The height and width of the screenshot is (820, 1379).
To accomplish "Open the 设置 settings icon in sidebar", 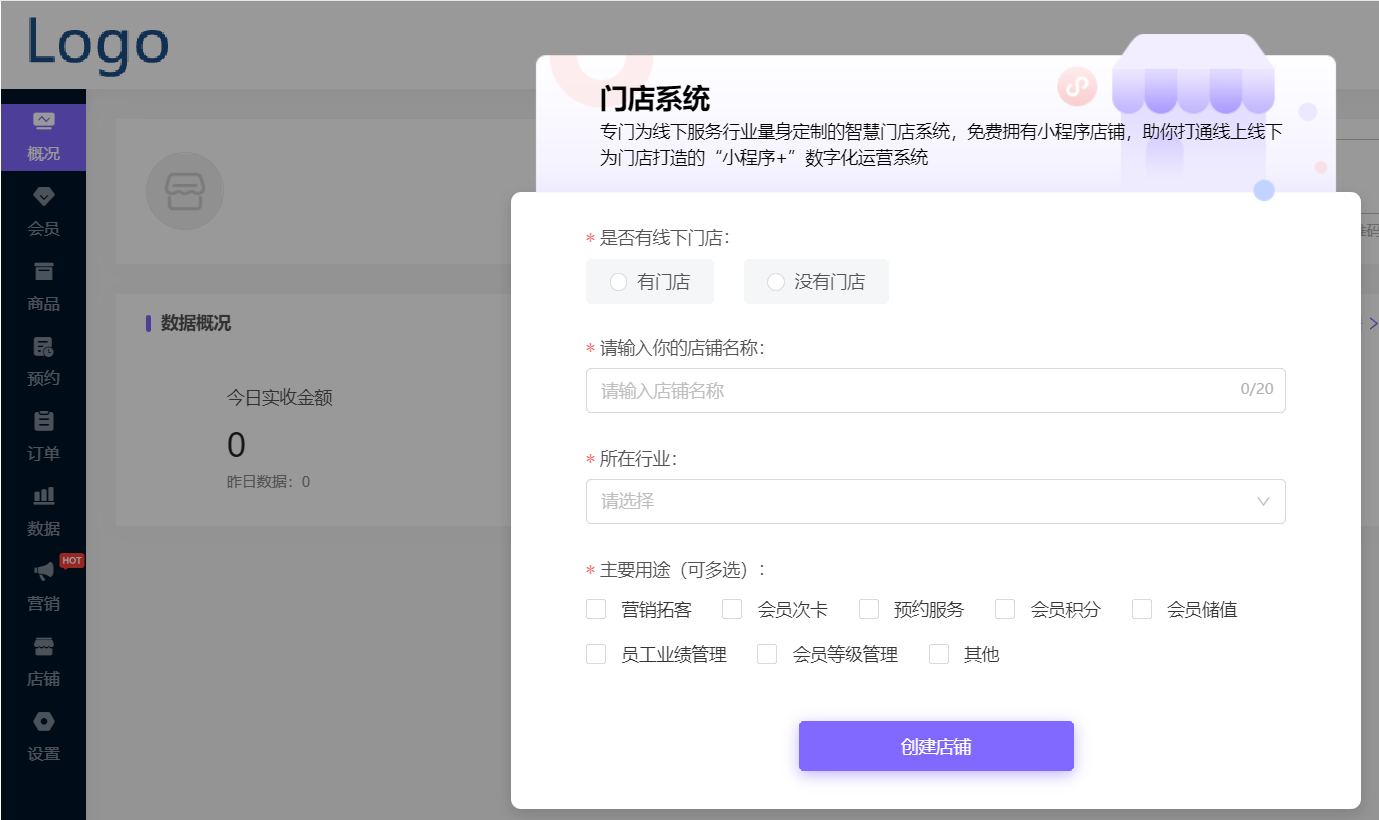I will pyautogui.click(x=43, y=735).
